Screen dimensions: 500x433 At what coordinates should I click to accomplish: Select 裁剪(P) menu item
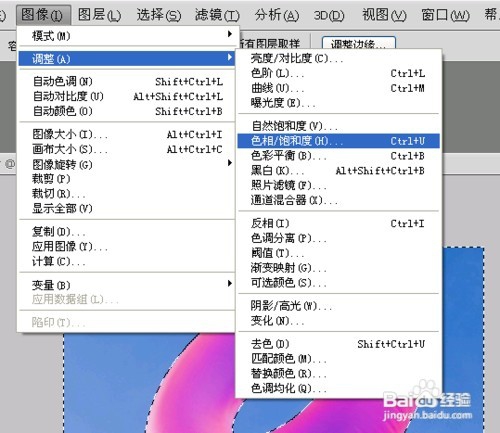coord(127,179)
